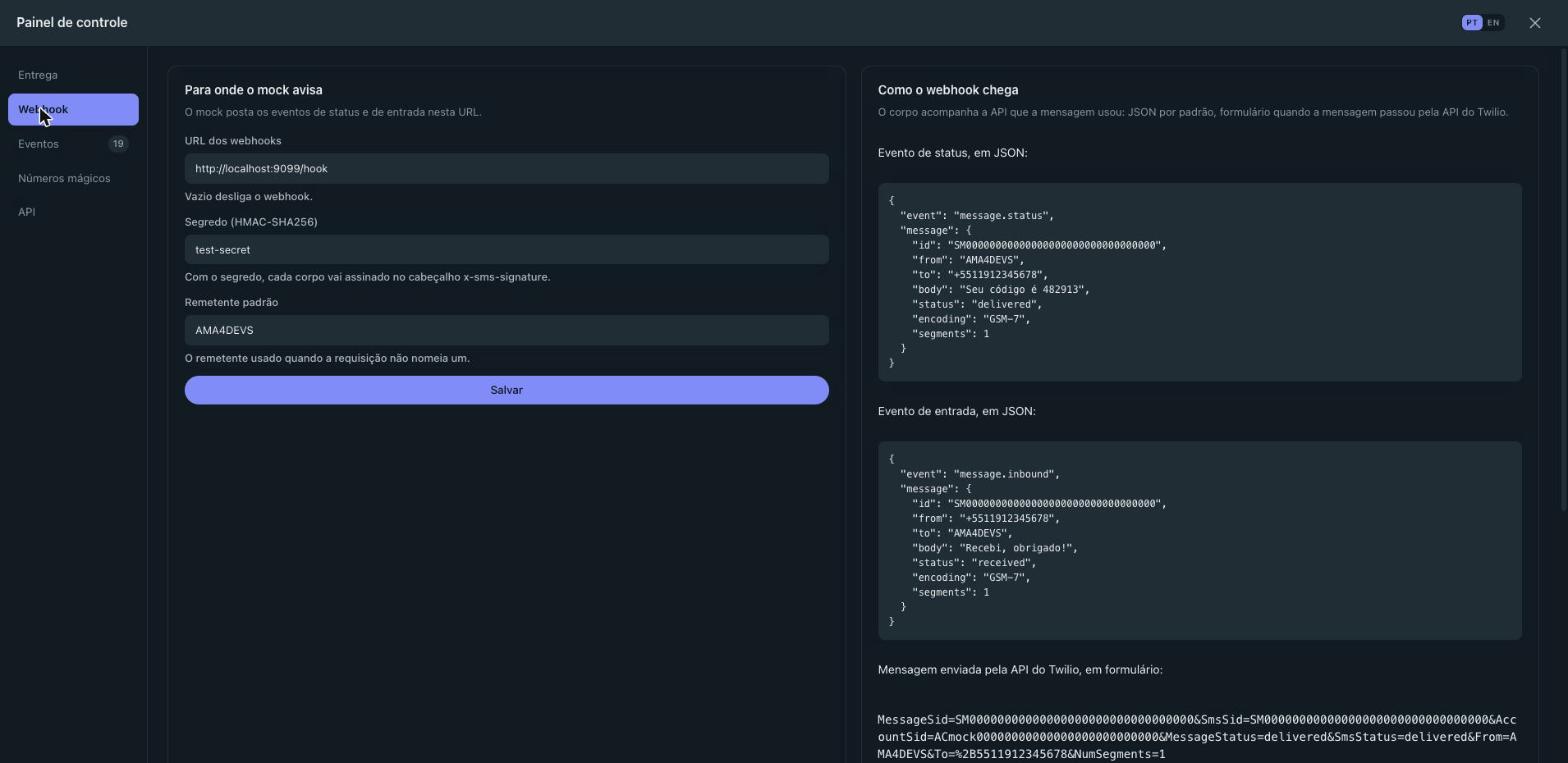Click the 'O remetente usado quando' hint

[x=327, y=358]
